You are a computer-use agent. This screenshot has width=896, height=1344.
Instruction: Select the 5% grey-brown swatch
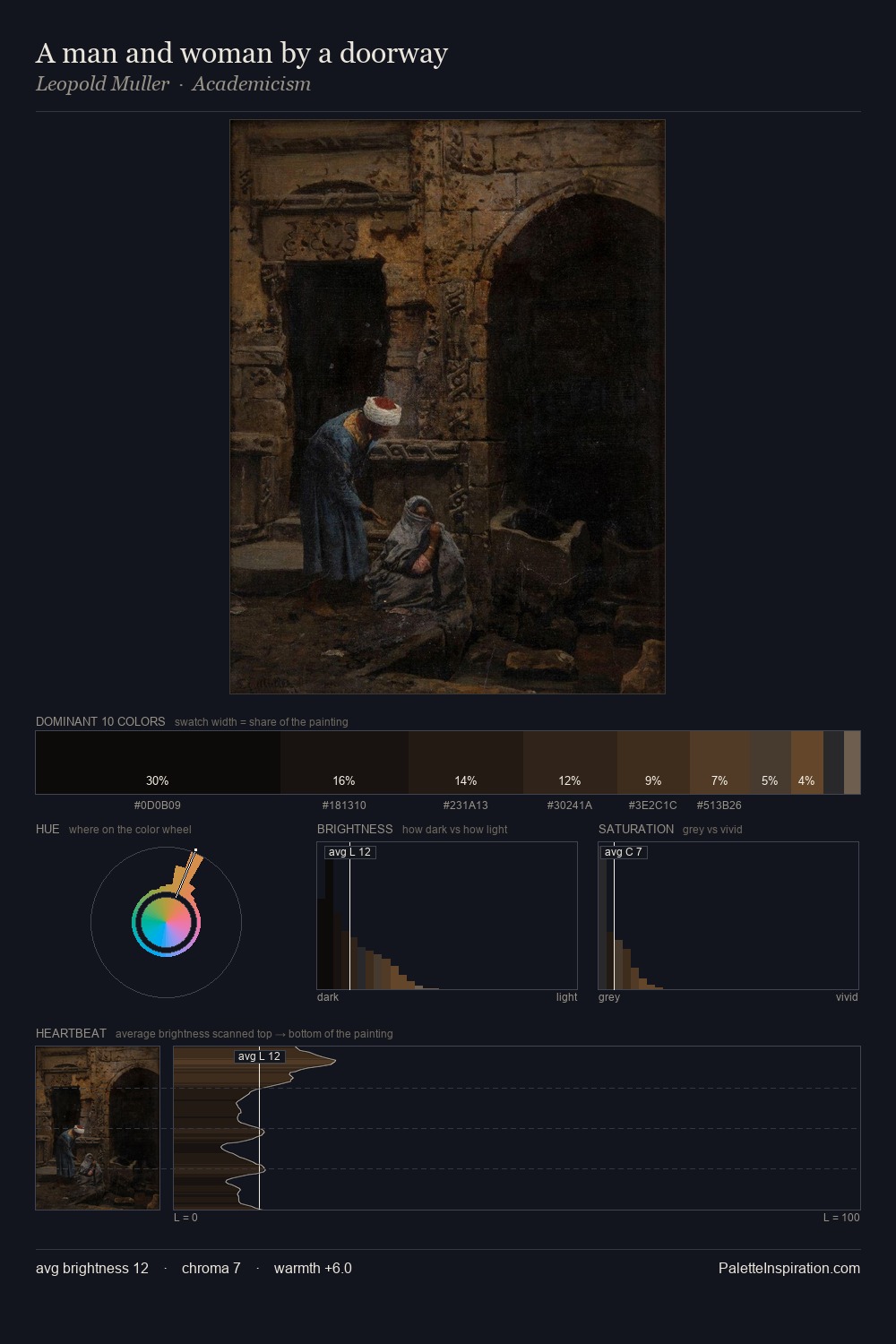[x=771, y=762]
